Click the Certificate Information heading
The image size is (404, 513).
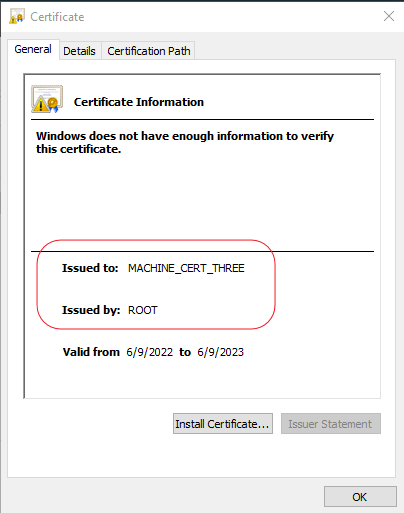tap(139, 102)
